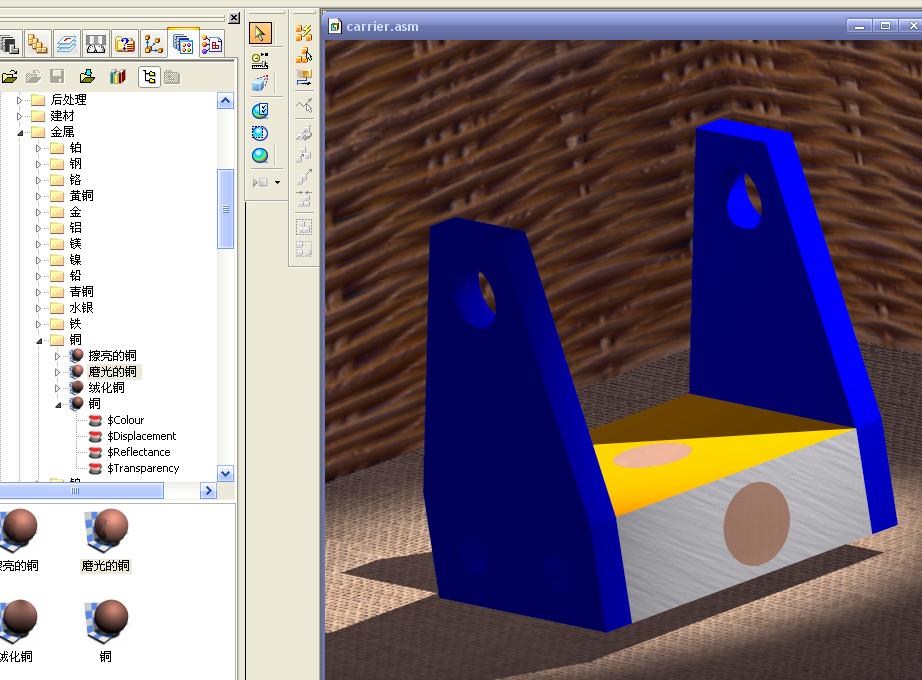Minimize the carrier.asm window
The image size is (922, 680).
point(859,25)
